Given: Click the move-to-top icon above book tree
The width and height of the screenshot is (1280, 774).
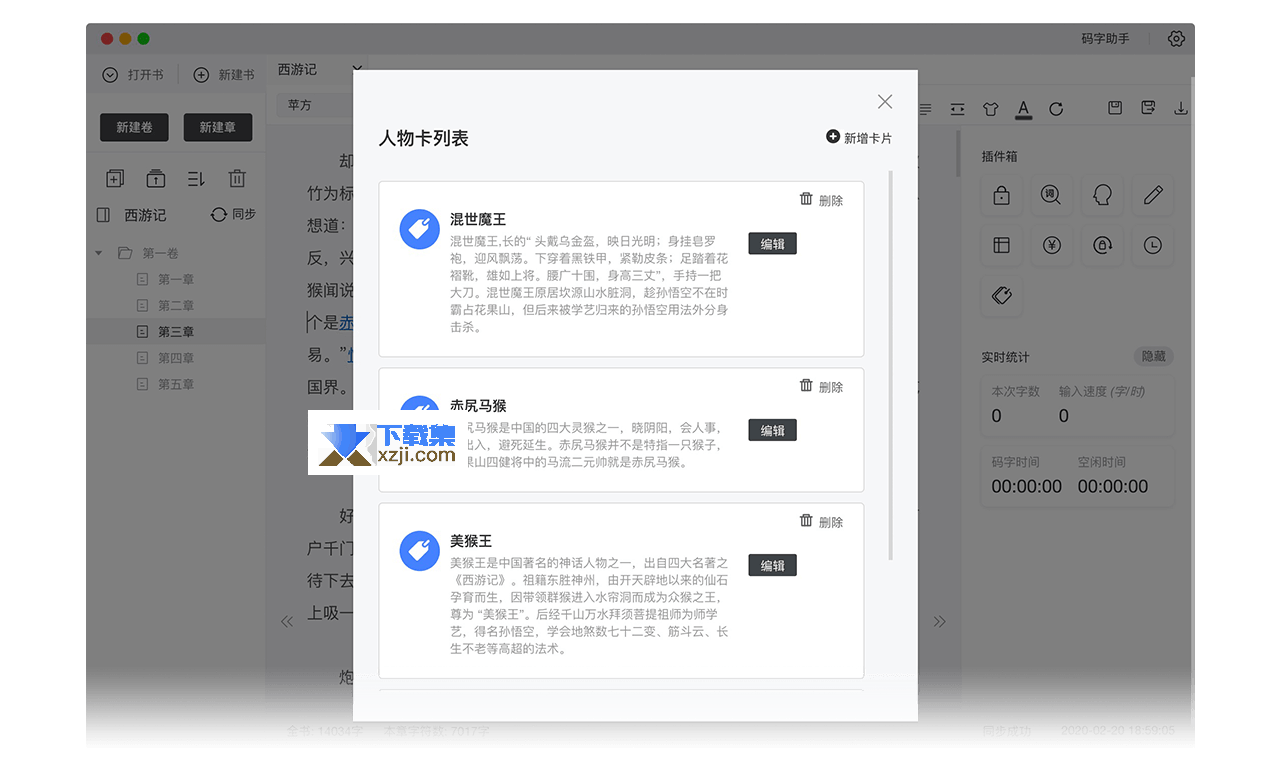Looking at the screenshot, I should [x=156, y=179].
